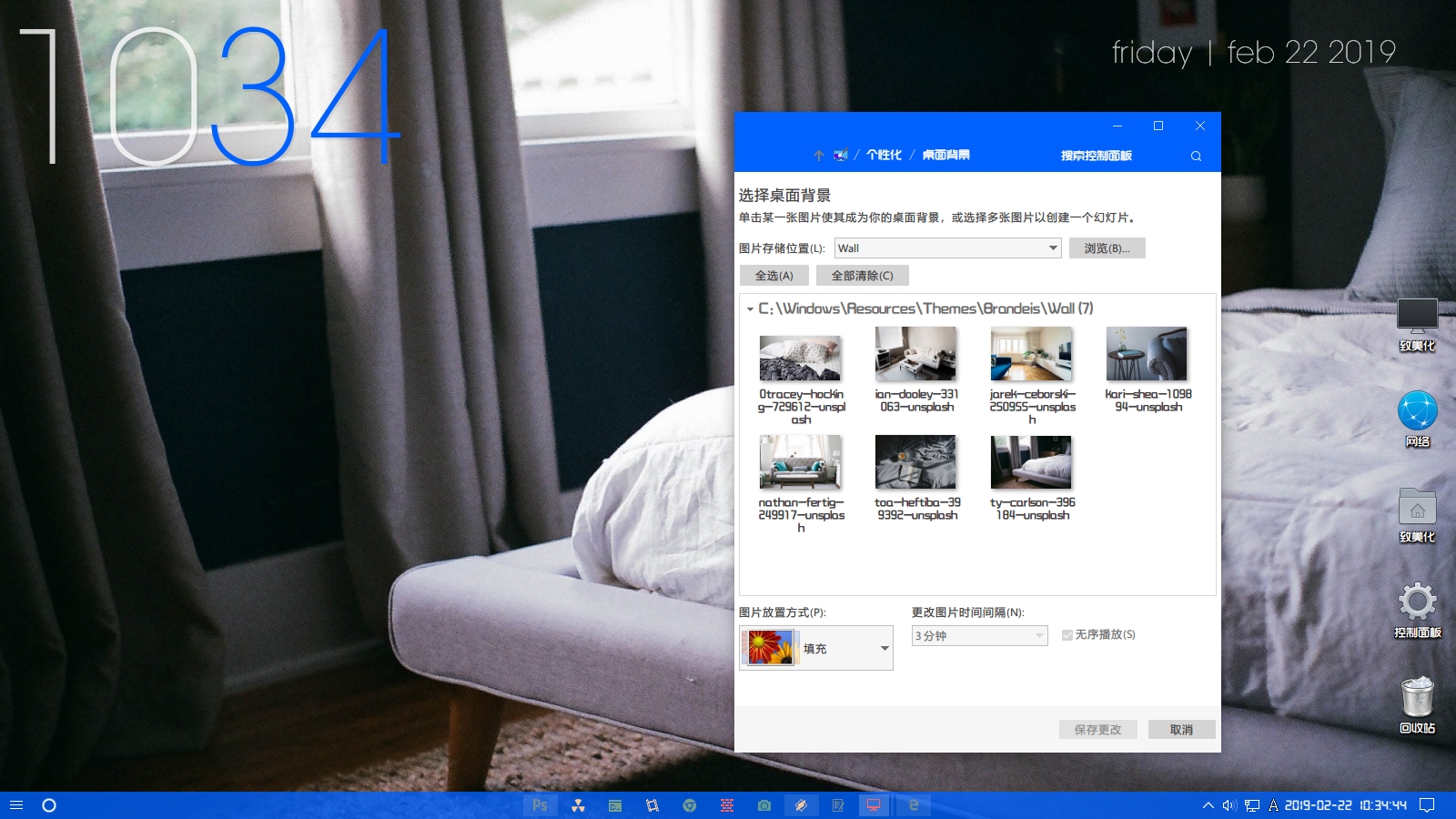Click the up arrow navigation button

coord(819,156)
